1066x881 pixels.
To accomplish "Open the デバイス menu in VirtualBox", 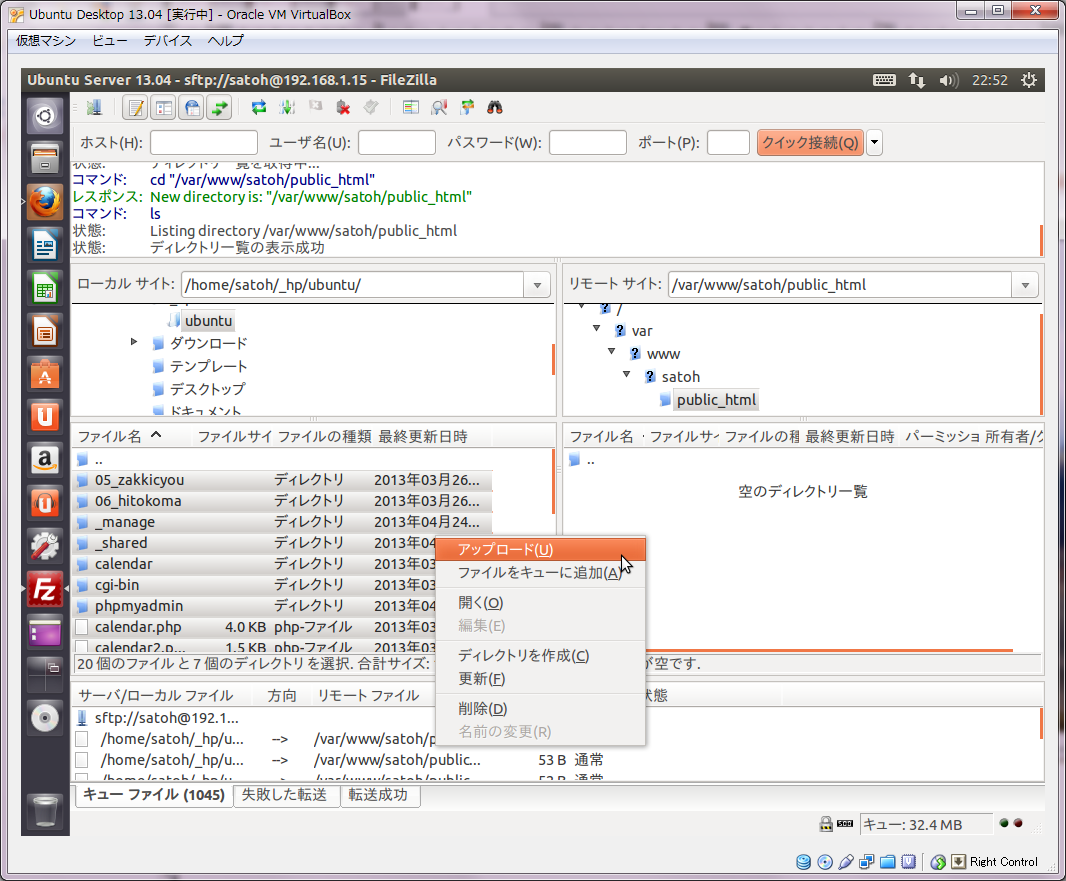I will [x=167, y=41].
